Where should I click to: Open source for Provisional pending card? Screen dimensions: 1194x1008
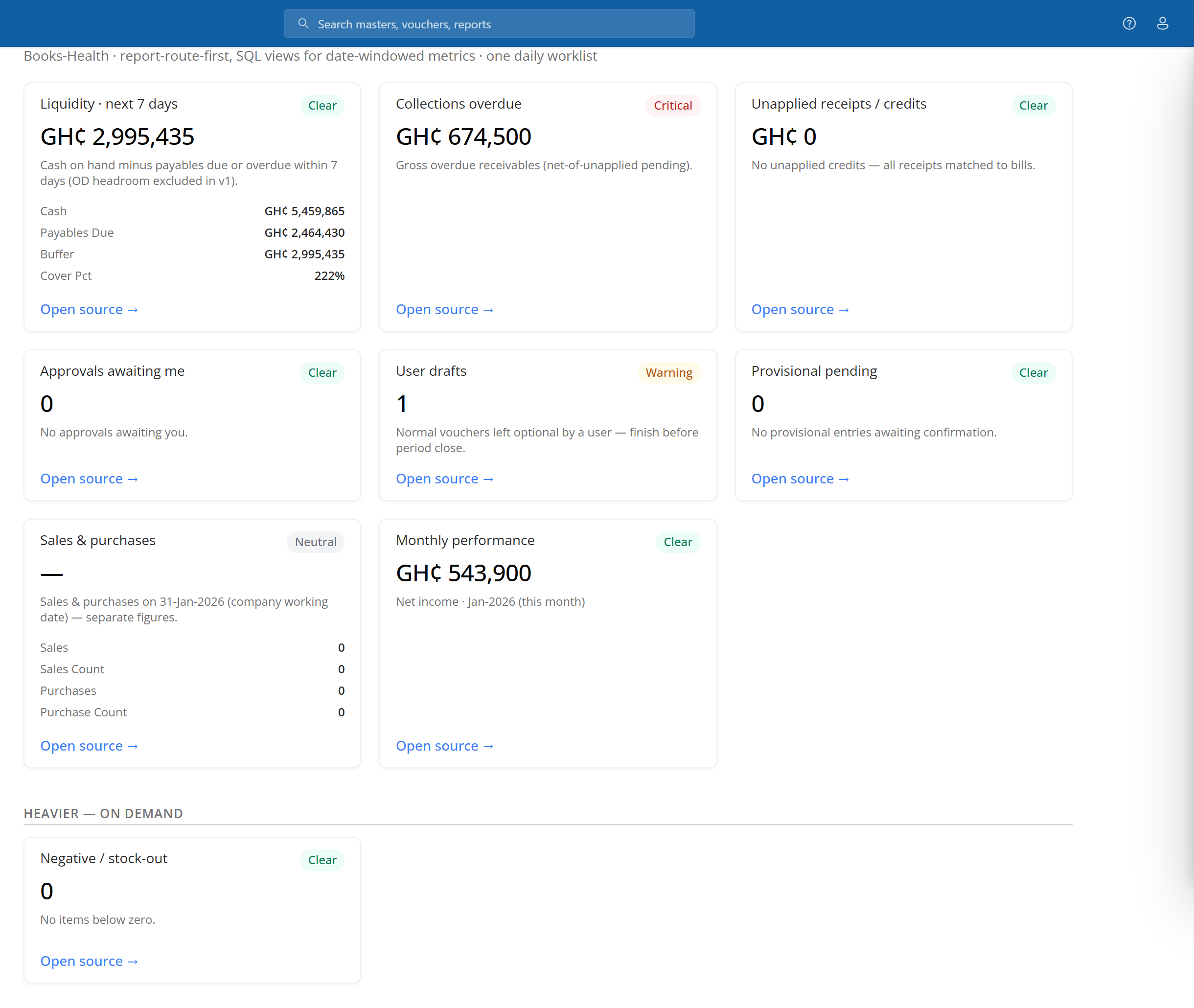coord(800,478)
